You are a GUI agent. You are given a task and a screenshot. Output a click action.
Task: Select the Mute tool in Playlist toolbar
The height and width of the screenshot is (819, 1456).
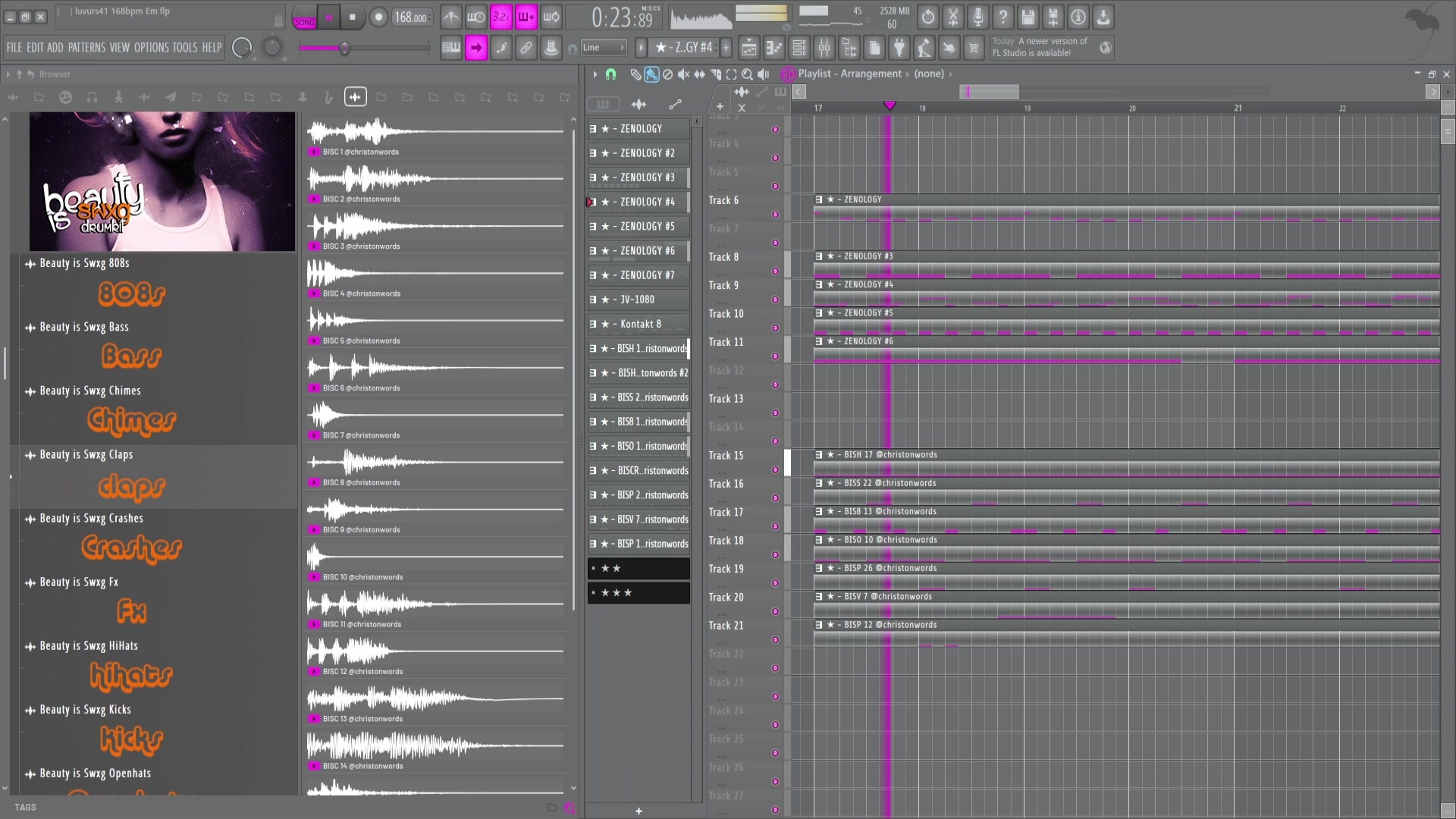point(683,74)
